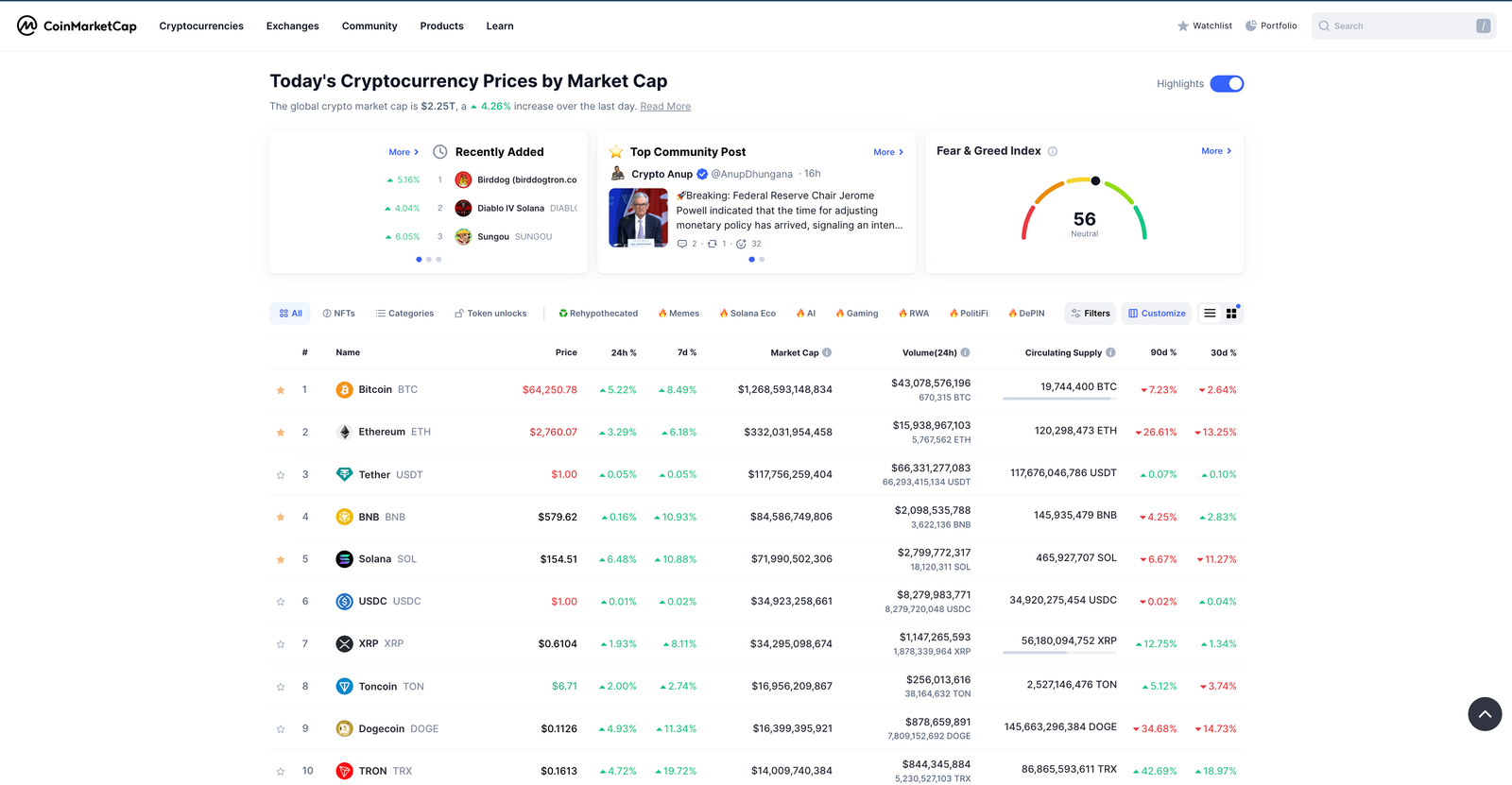Click the Customize button
The width and height of the screenshot is (1512, 785).
tap(1157, 314)
